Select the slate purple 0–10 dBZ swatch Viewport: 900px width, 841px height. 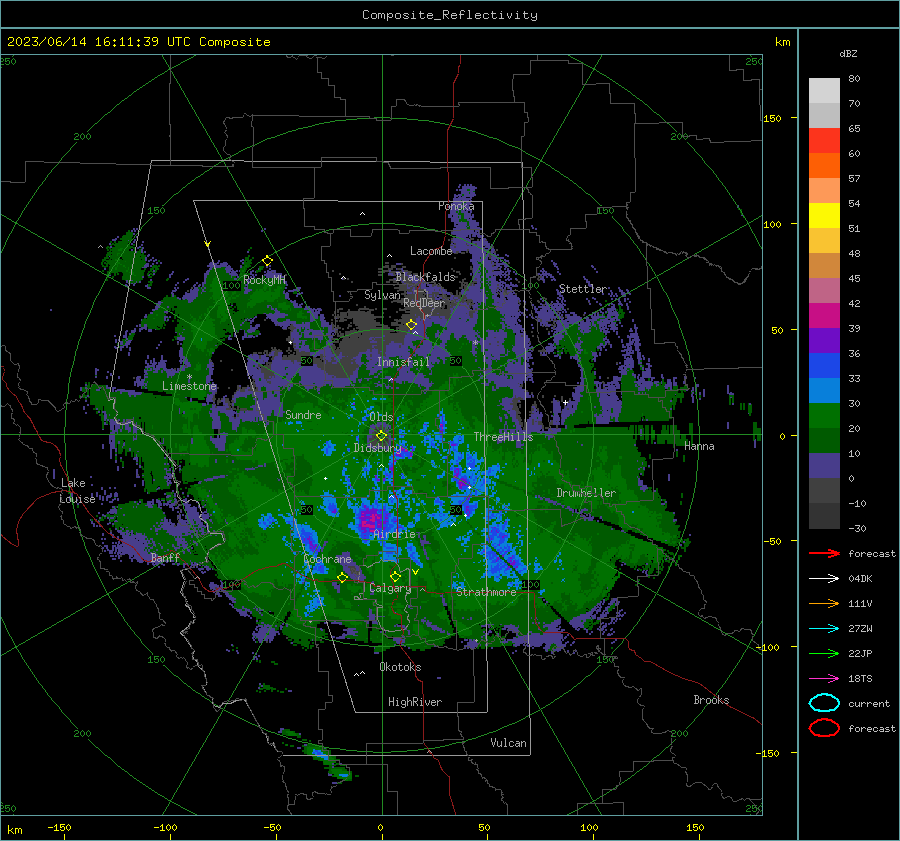(824, 466)
